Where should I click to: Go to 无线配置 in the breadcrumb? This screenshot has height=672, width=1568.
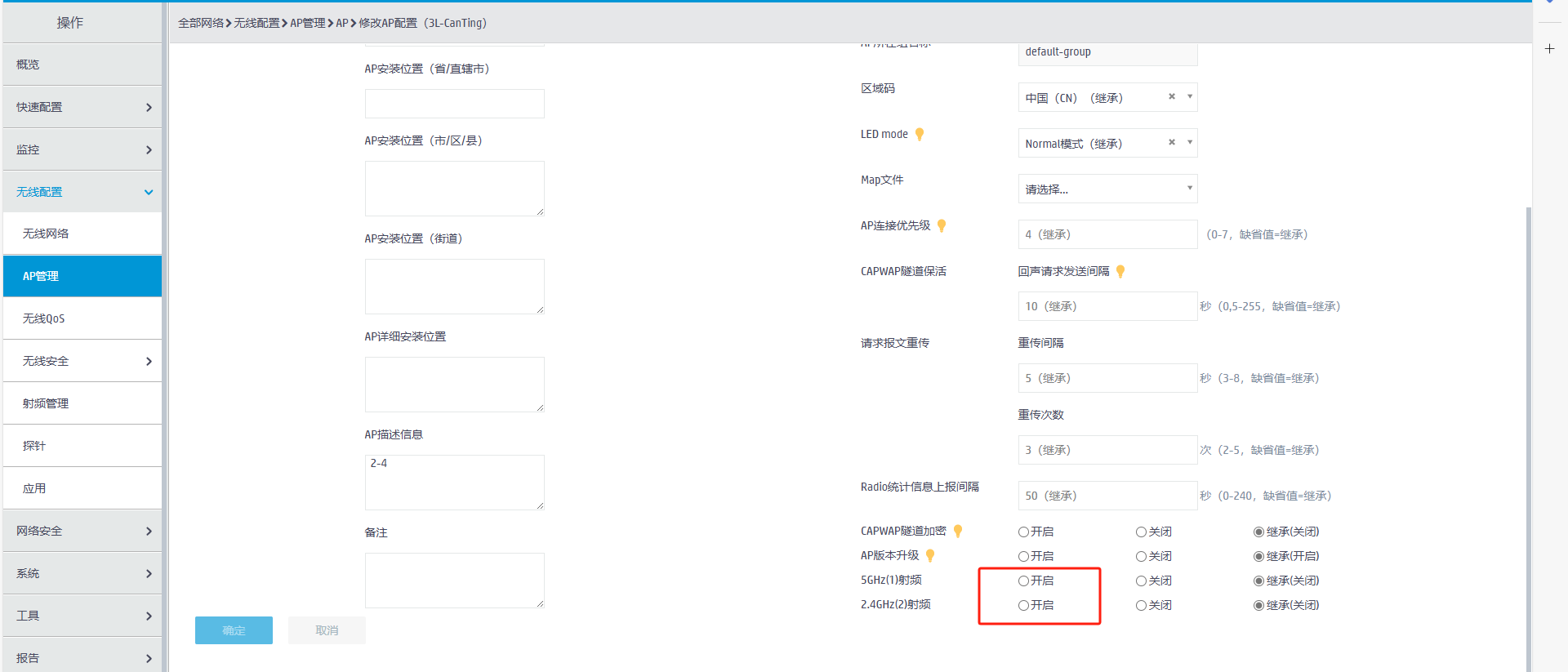click(x=256, y=23)
